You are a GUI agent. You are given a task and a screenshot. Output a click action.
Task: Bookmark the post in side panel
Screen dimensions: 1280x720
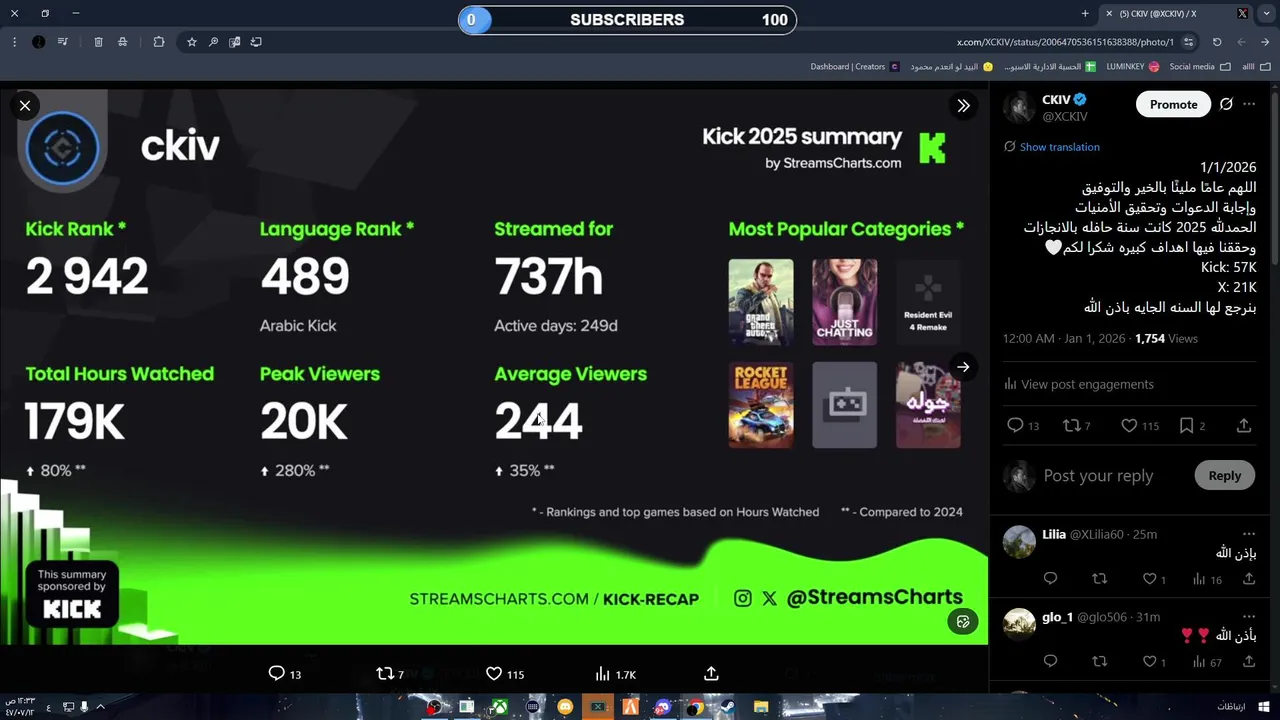coord(1186,425)
